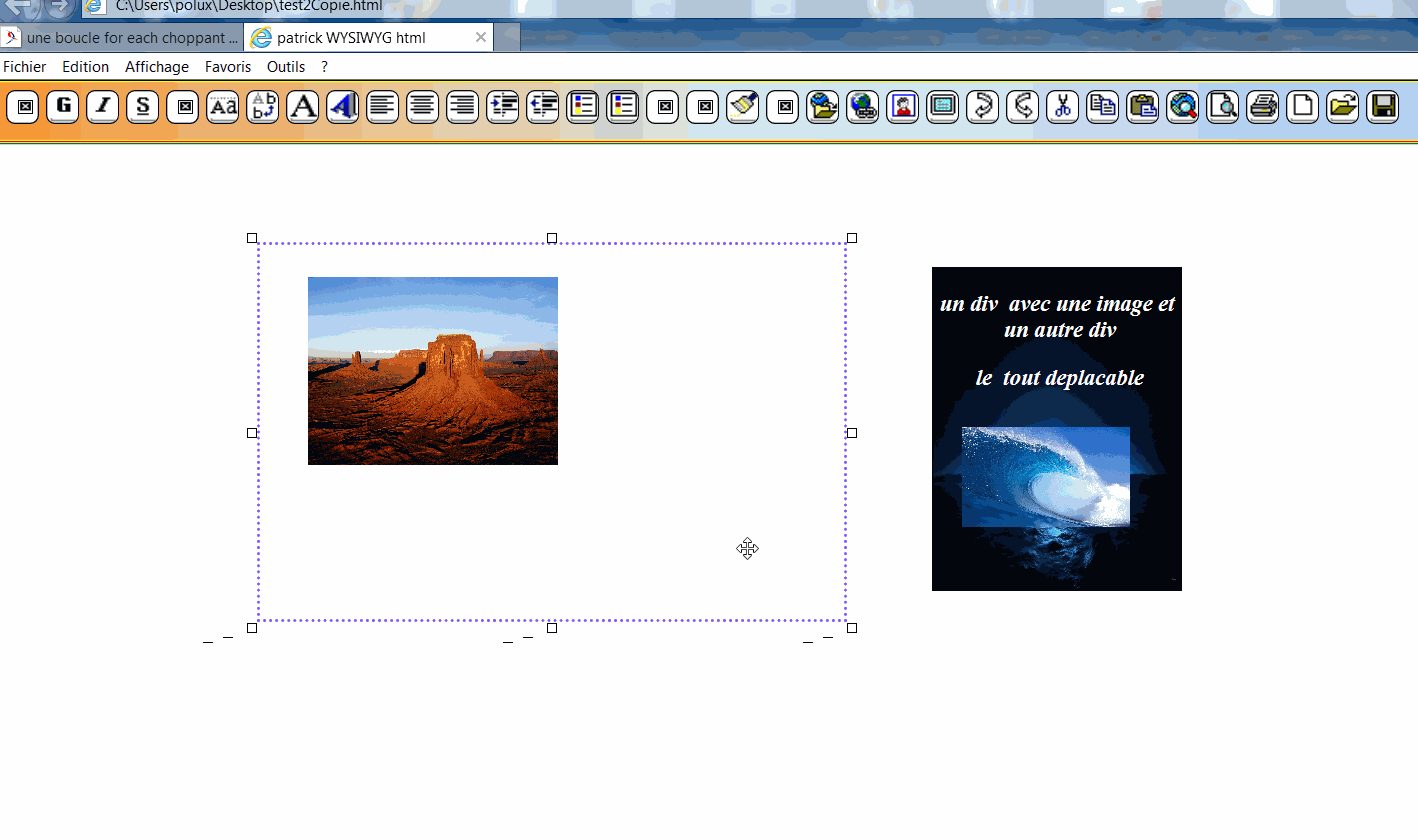Decrease the indent of the selection
Screen dimensions: 1418x840
pyautogui.click(x=543, y=106)
